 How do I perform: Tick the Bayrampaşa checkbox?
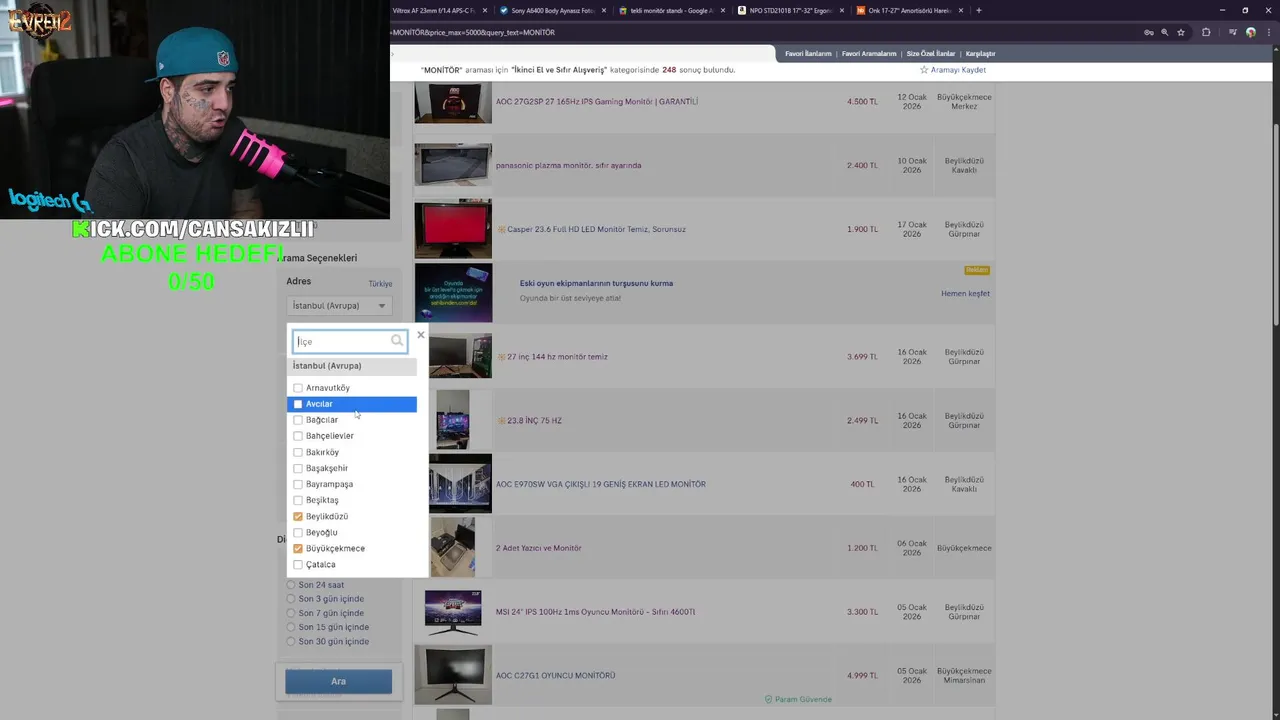(298, 484)
